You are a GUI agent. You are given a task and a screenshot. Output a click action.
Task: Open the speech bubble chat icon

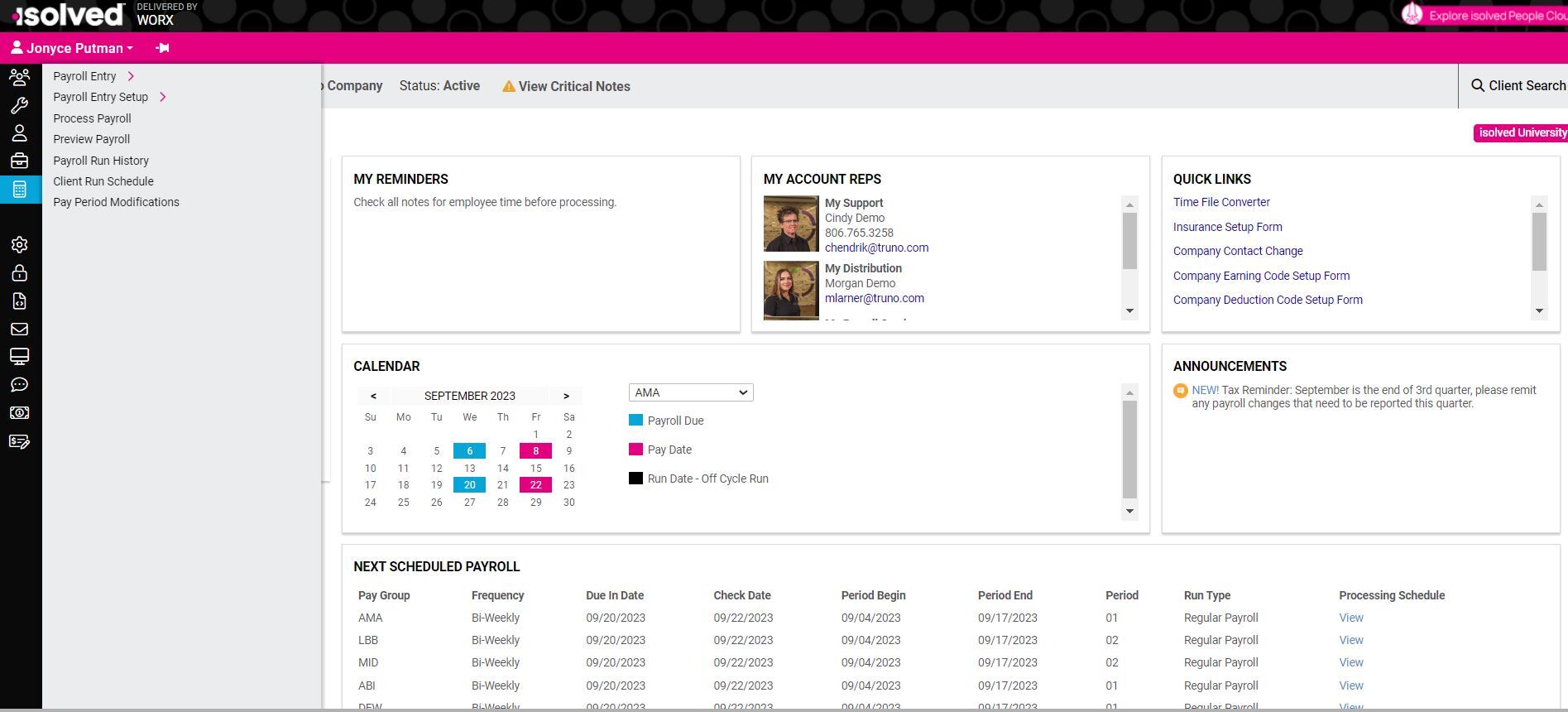20,385
